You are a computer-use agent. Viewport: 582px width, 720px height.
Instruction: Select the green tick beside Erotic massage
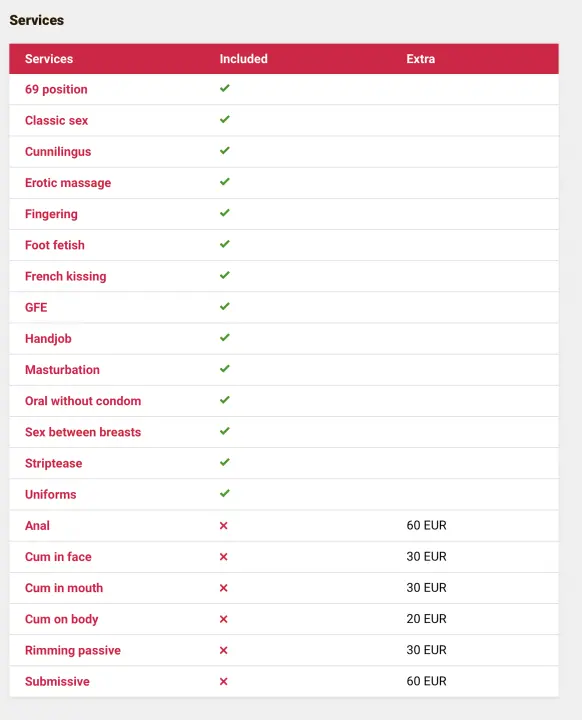tap(225, 181)
